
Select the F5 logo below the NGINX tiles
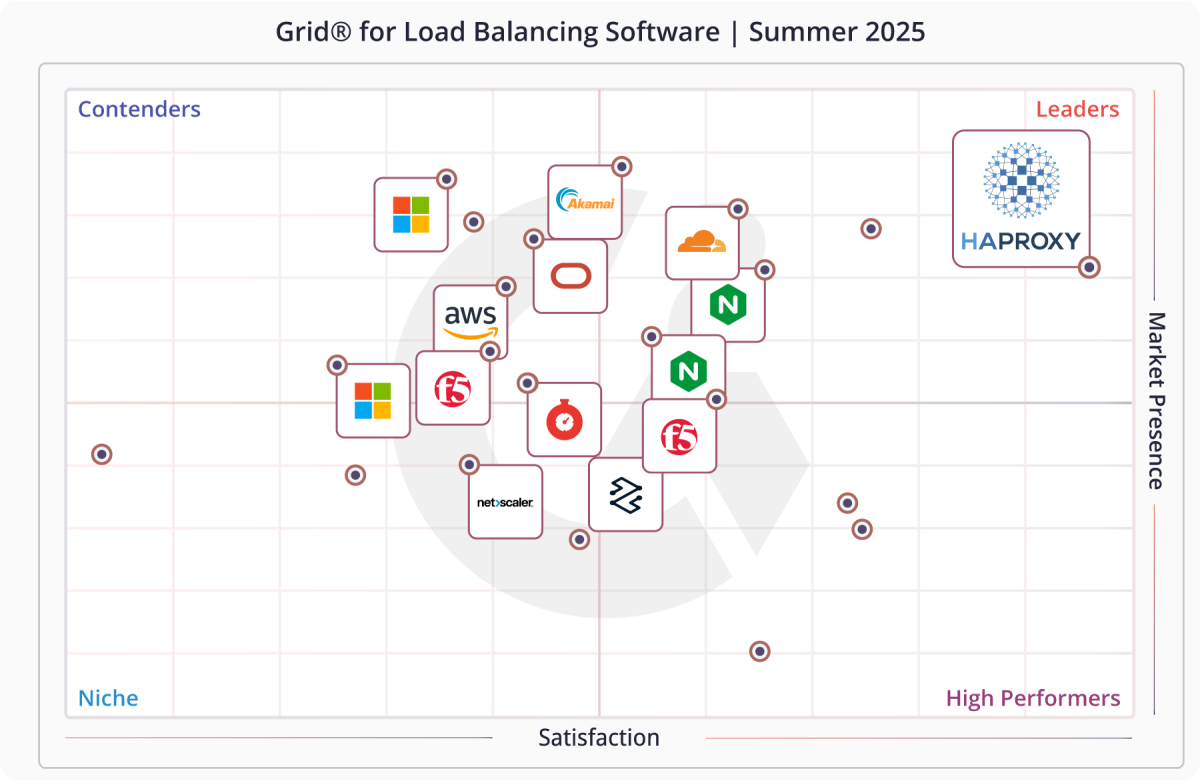point(679,436)
